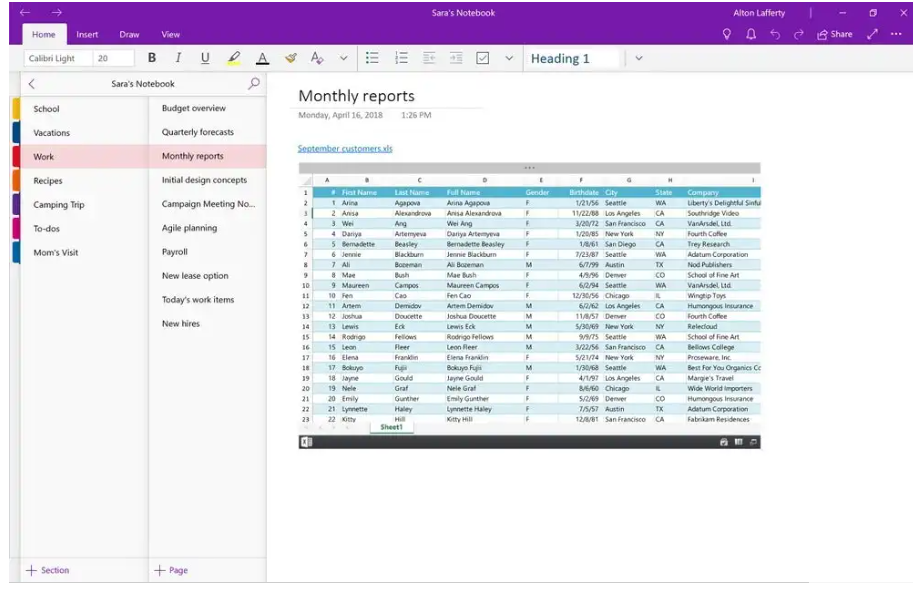Screen dimensions: 913x592
Task: Open the Draw tab
Action: (129, 34)
